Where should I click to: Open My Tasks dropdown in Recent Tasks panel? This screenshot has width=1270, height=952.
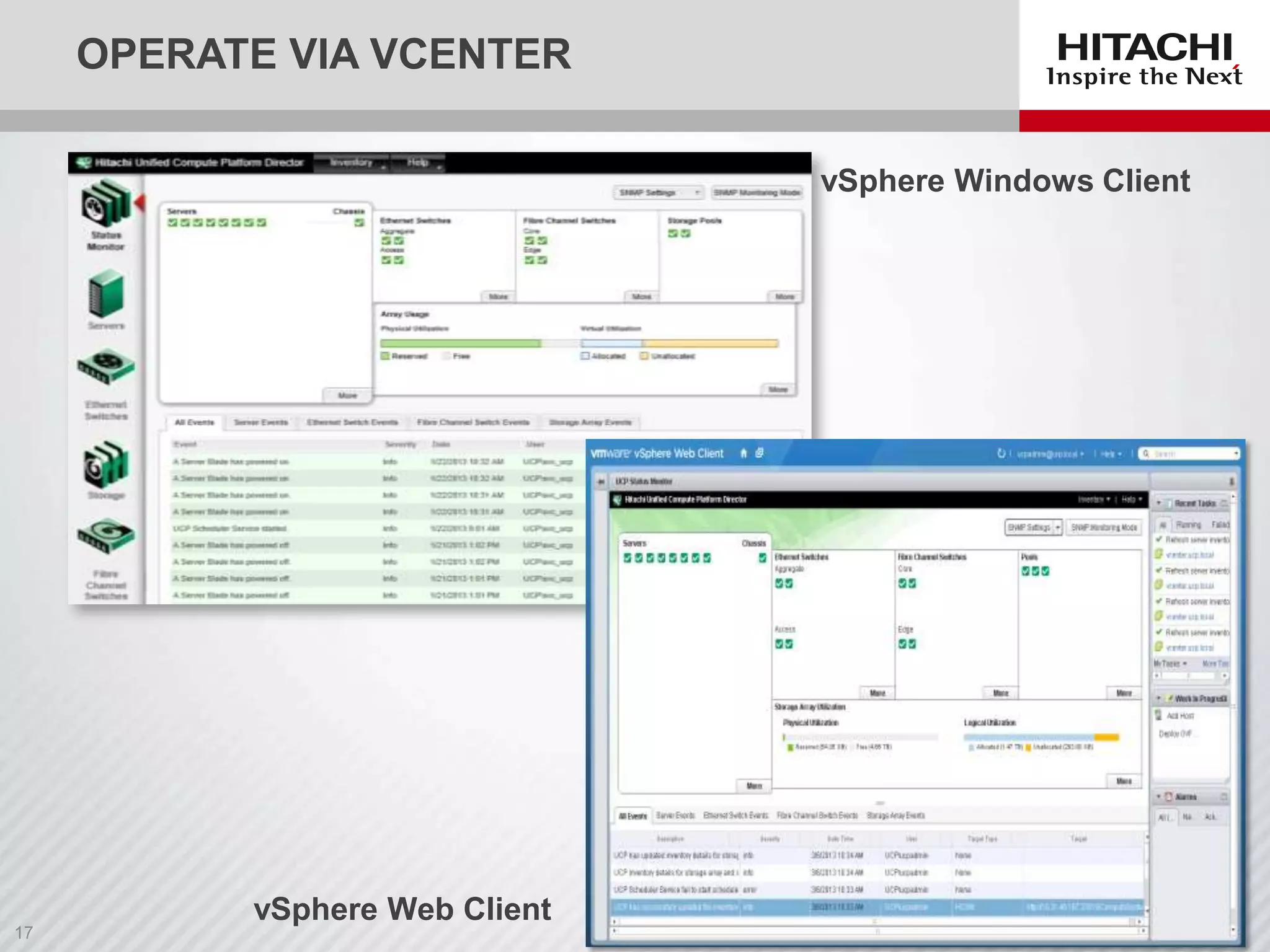(1170, 664)
